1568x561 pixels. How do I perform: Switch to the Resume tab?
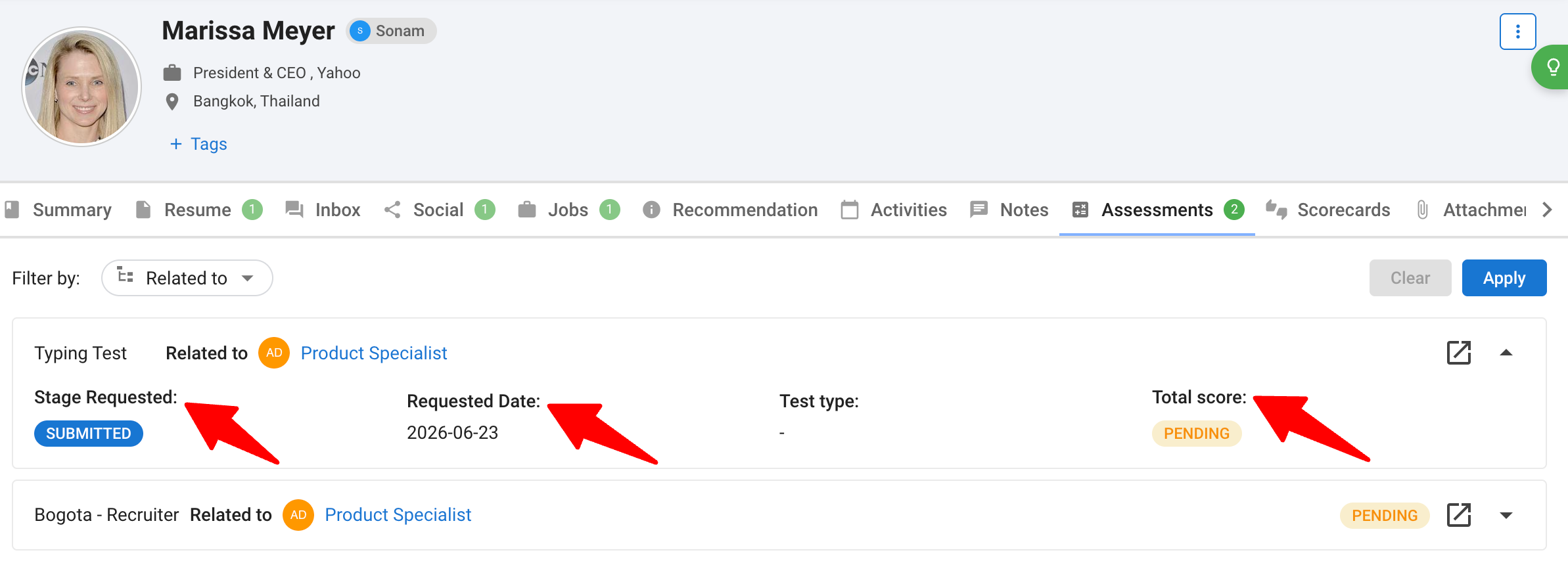[x=198, y=210]
